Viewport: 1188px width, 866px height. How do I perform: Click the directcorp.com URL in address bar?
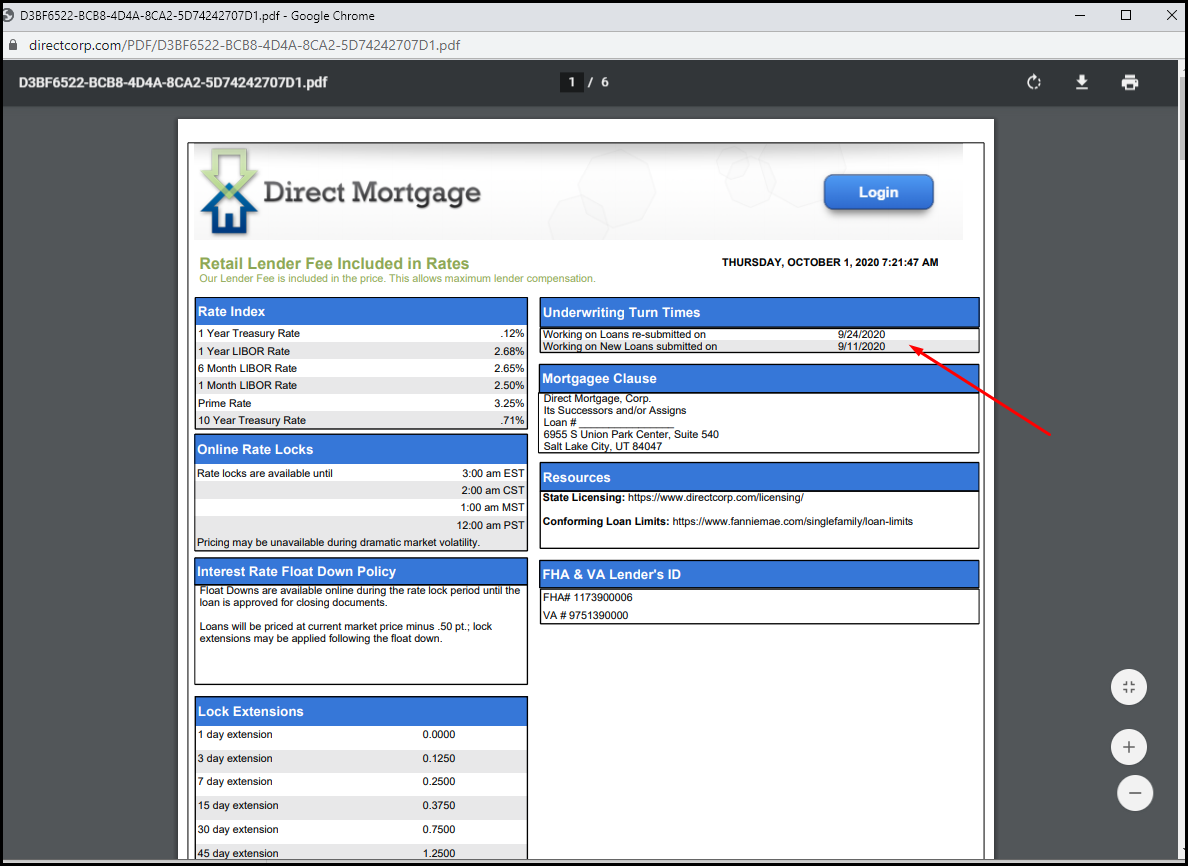(x=244, y=45)
